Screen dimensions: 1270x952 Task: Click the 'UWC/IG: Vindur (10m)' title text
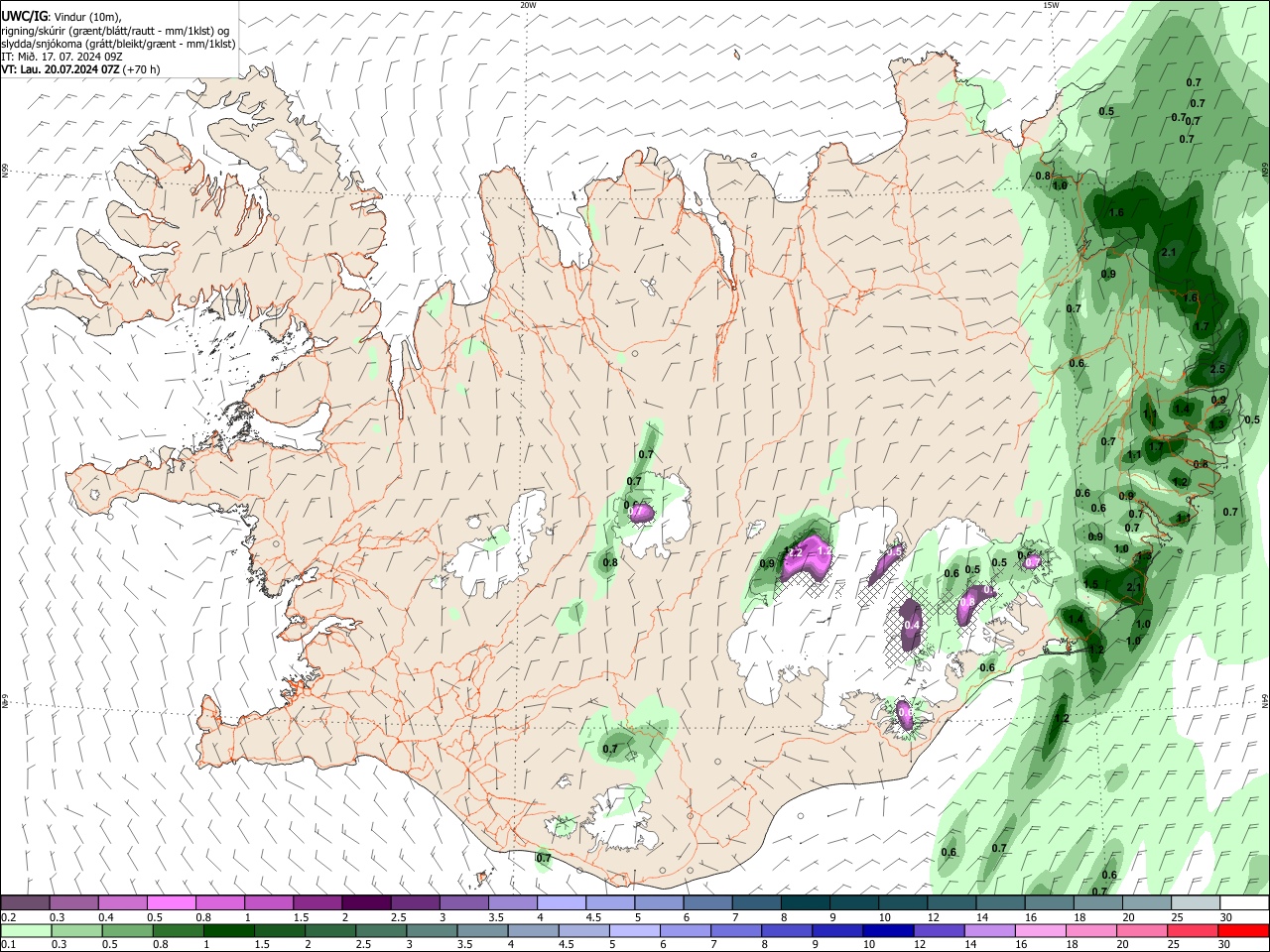(62, 17)
